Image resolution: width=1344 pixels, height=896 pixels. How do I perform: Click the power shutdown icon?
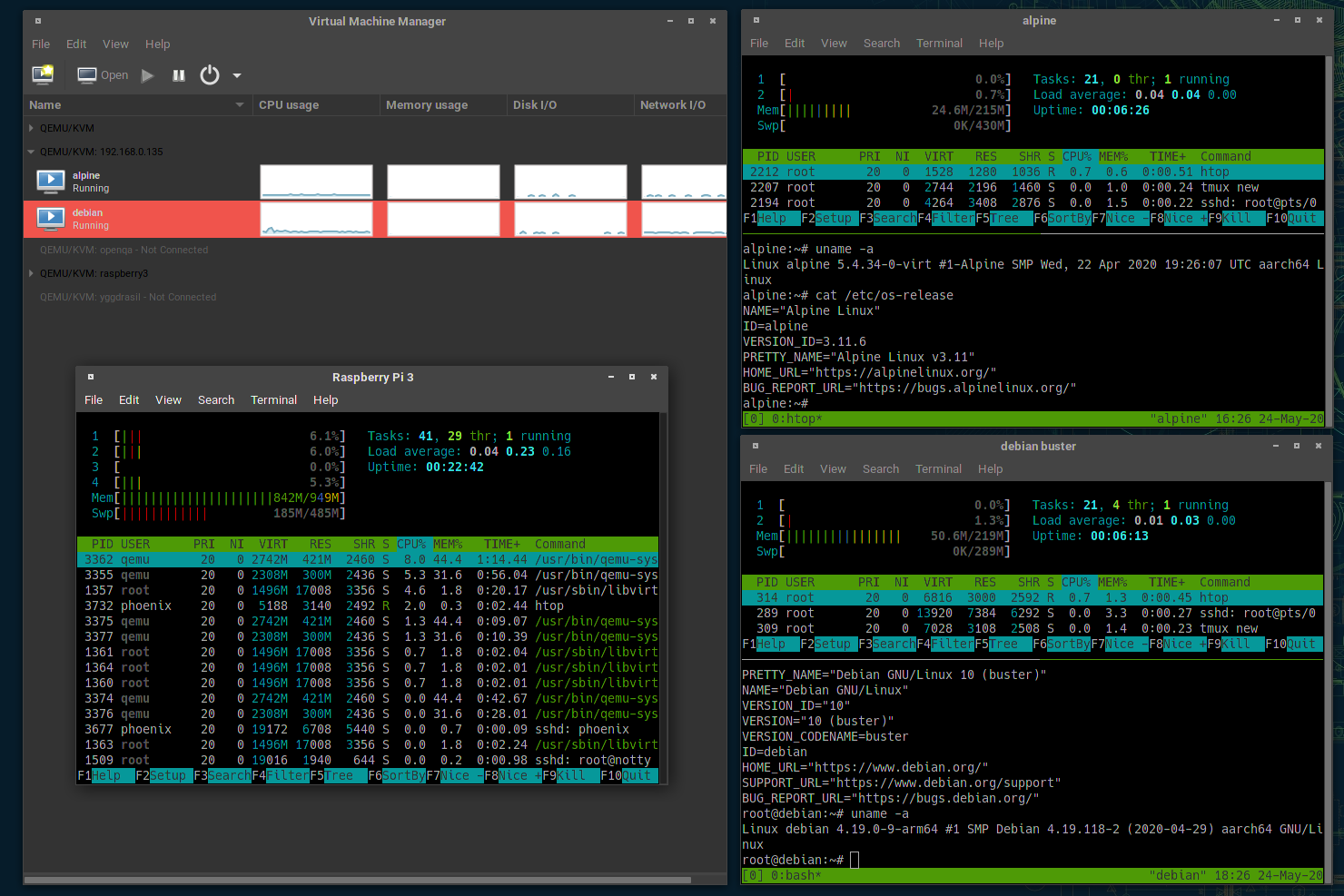coord(210,75)
